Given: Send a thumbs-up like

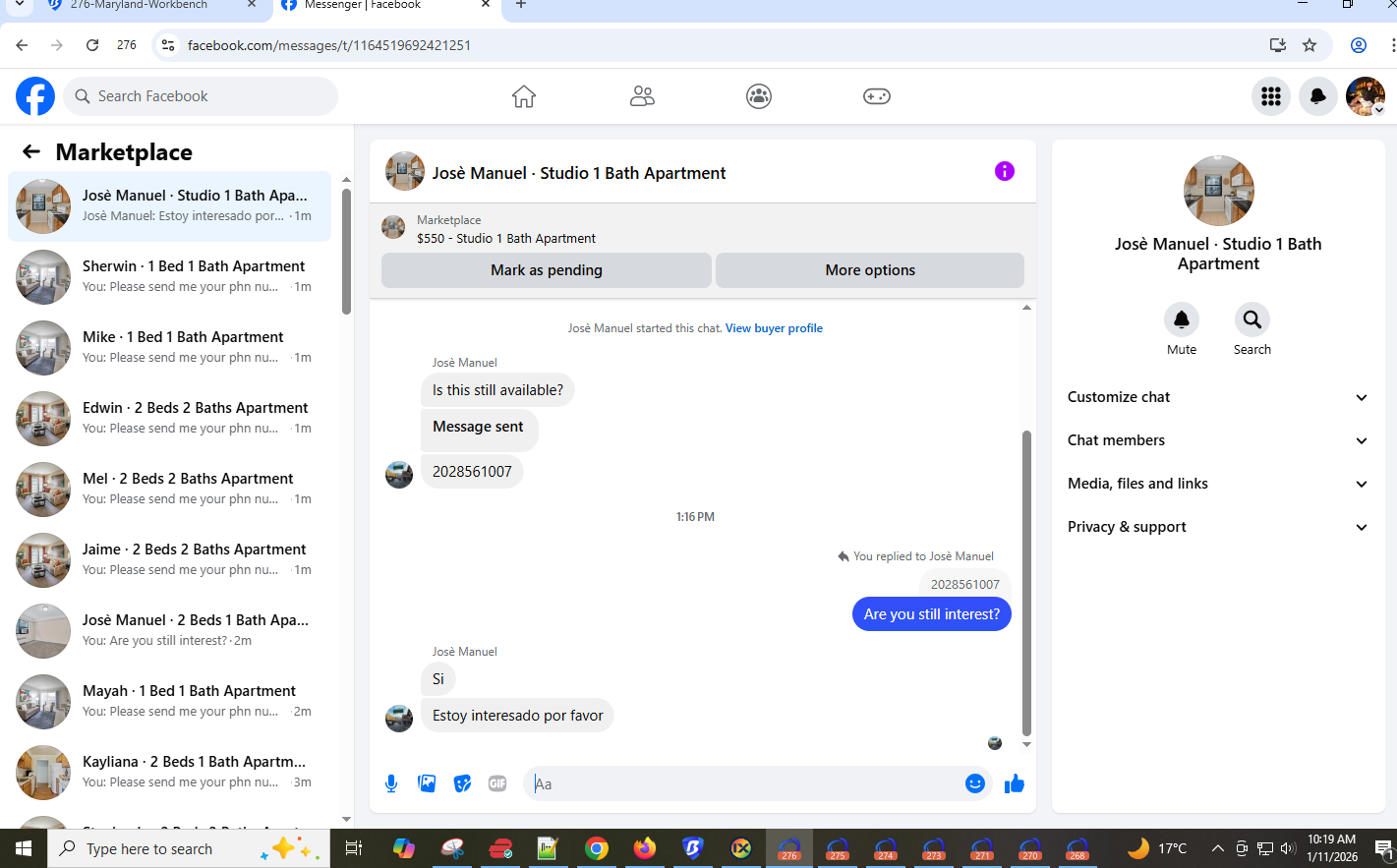Looking at the screenshot, I should pyautogui.click(x=1015, y=783).
